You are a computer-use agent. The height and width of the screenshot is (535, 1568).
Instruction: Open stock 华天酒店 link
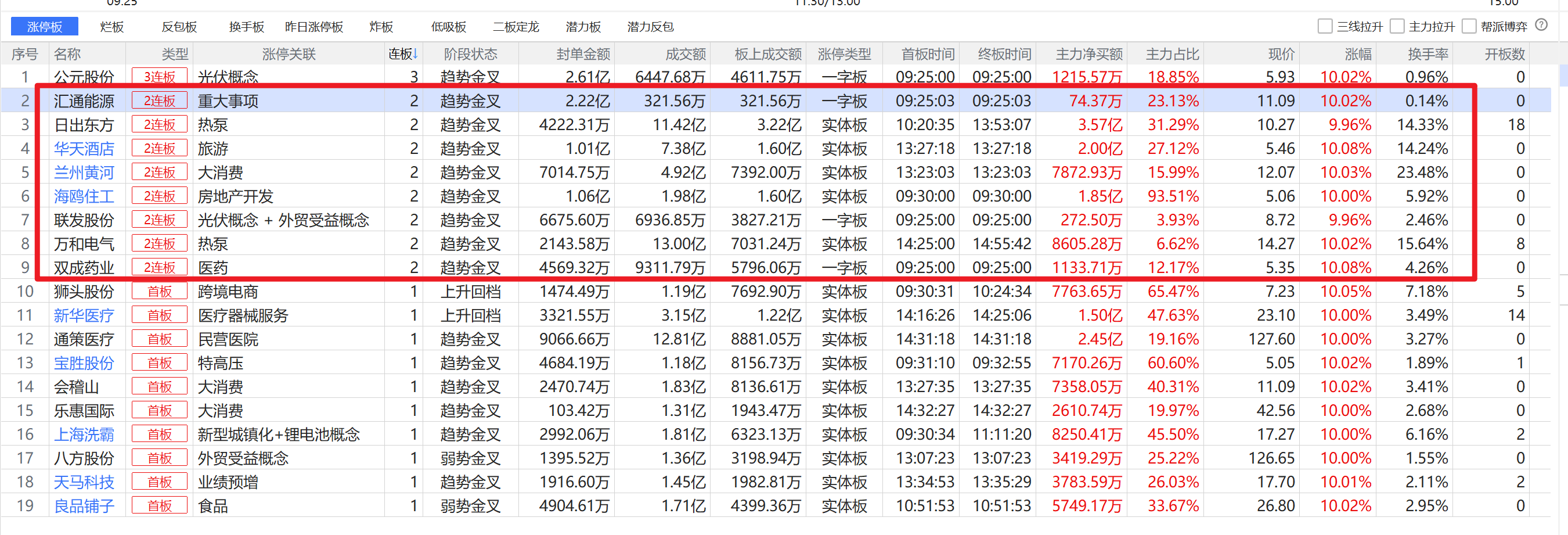[x=84, y=149]
